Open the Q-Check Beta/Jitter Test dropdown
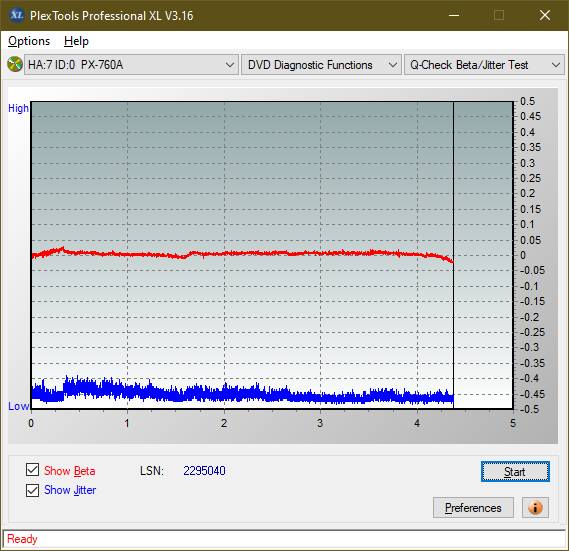The image size is (569, 551). point(484,65)
